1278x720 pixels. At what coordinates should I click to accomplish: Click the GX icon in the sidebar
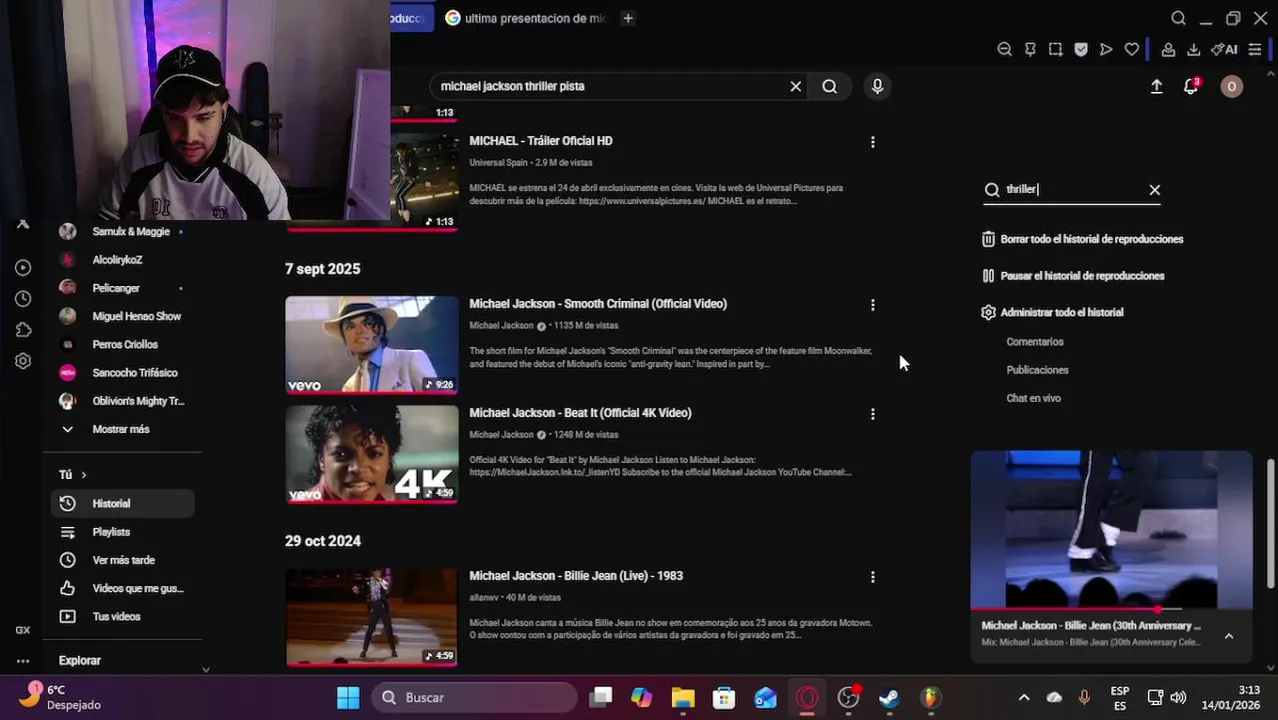pyautogui.click(x=23, y=630)
